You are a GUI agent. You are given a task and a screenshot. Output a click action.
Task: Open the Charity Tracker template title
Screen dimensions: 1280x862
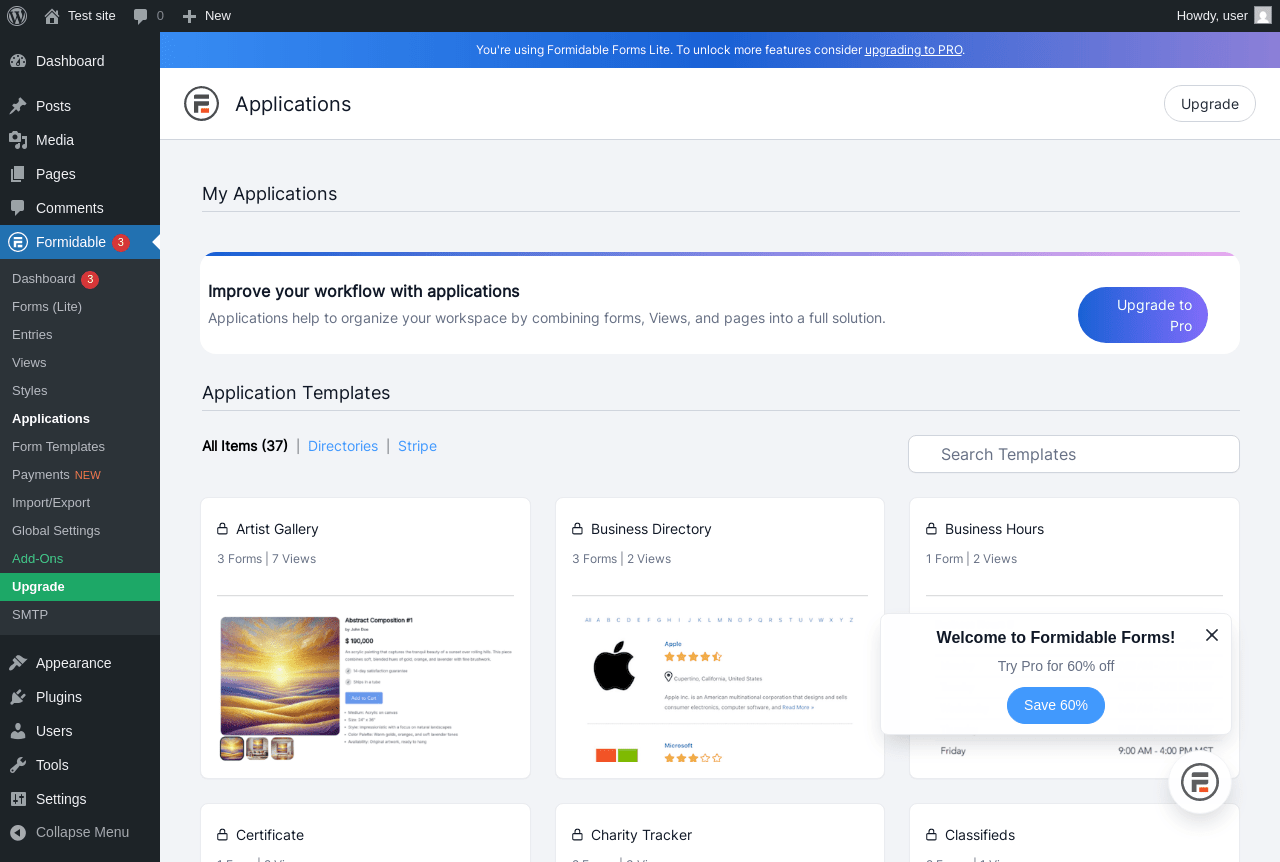pyautogui.click(x=641, y=835)
